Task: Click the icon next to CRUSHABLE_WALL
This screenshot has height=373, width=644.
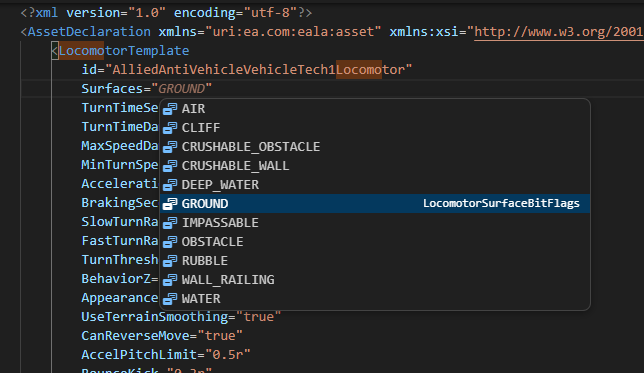Action: point(170,166)
